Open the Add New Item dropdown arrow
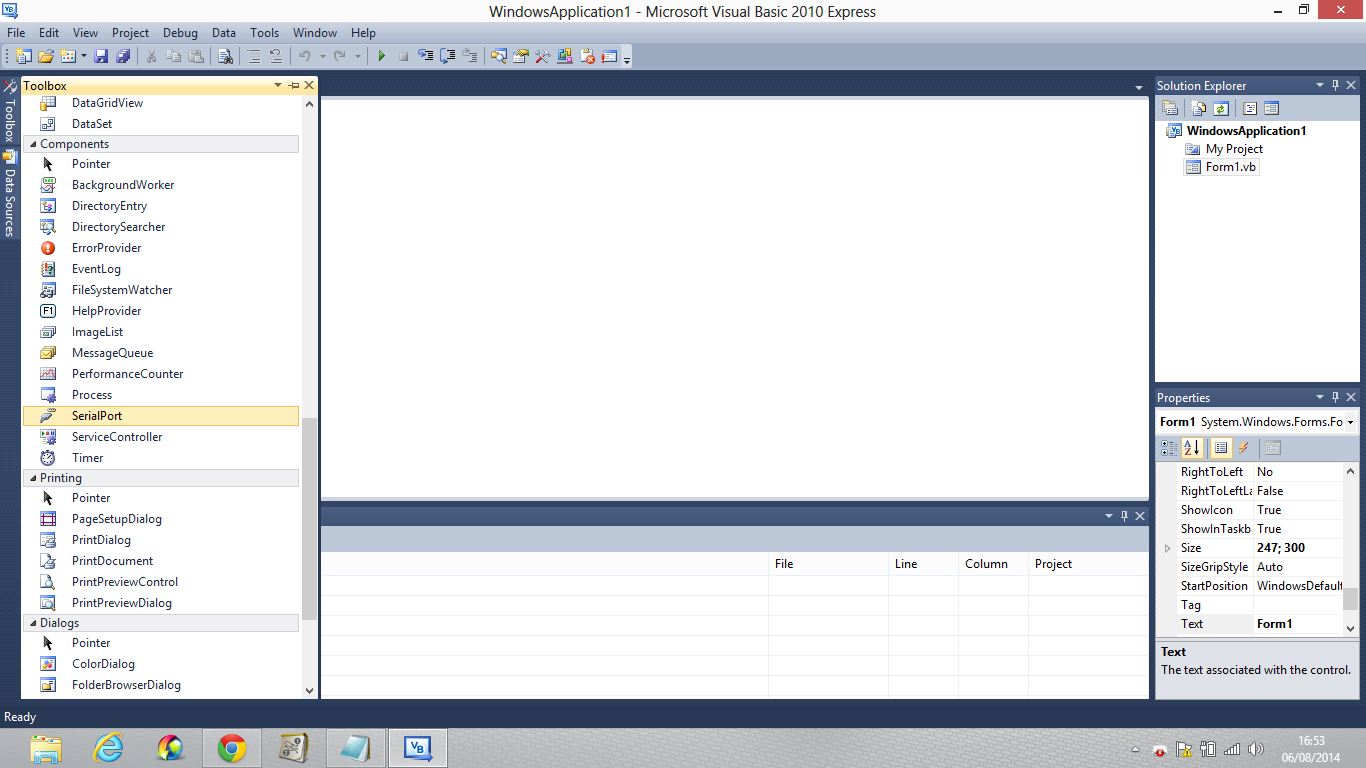 pos(84,56)
